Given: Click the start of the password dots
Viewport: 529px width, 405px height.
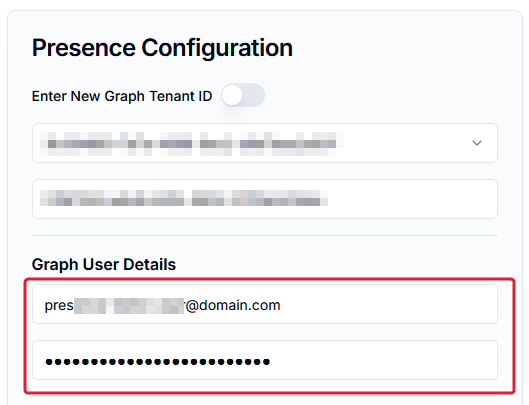Looking at the screenshot, I should (x=49, y=362).
